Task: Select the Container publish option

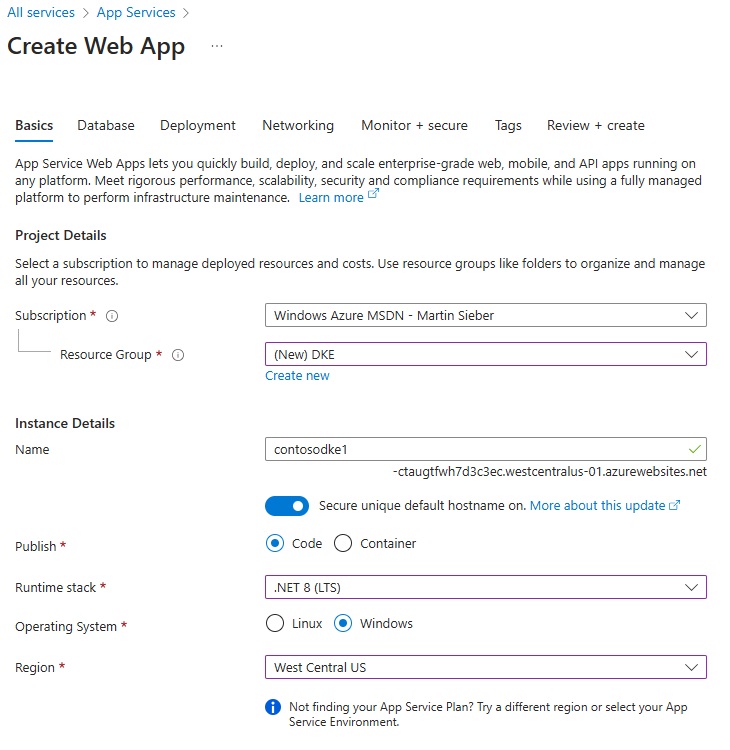Action: click(x=343, y=544)
